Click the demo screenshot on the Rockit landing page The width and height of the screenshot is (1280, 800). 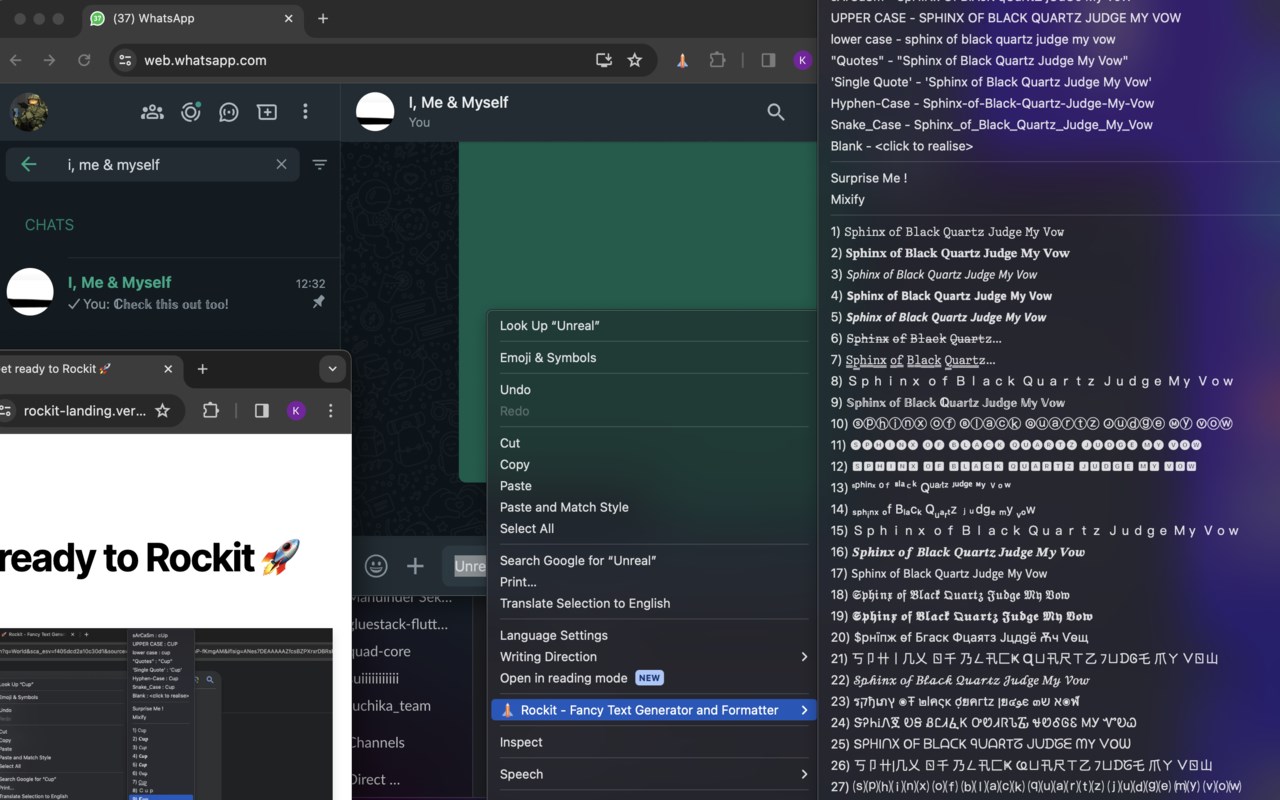point(166,714)
